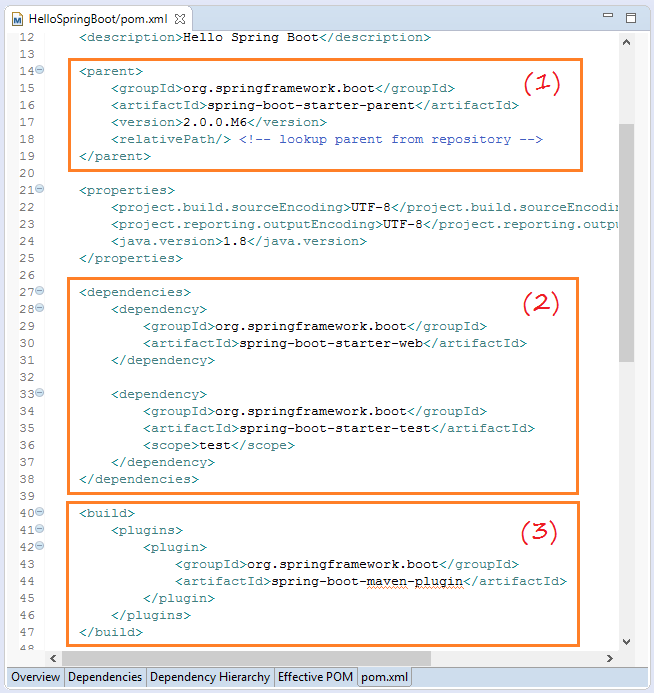The height and width of the screenshot is (693, 654).
Task: Click line number 20 in the gutter
Action: point(27,173)
